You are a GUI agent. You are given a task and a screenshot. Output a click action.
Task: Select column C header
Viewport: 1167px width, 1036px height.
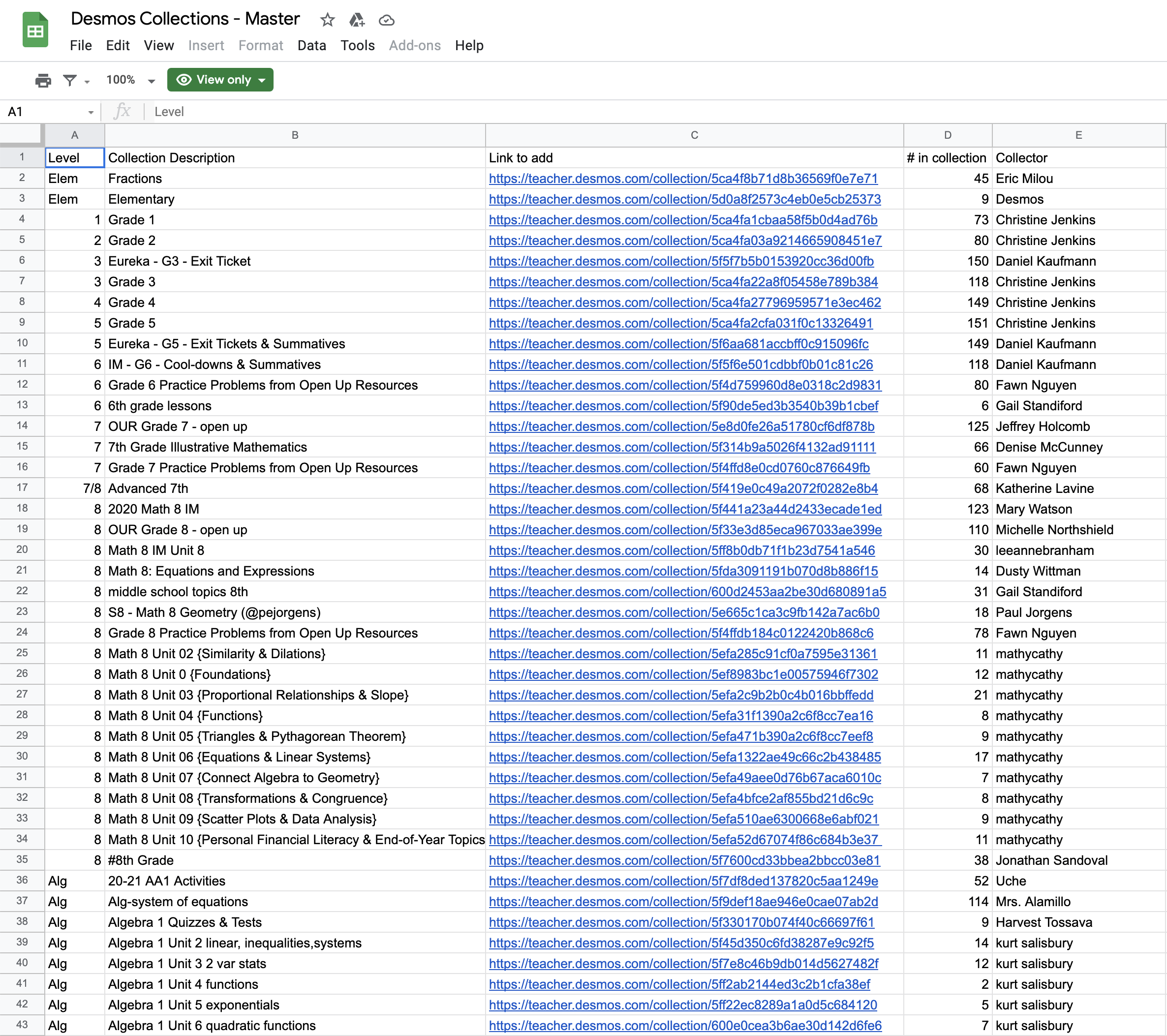694,135
